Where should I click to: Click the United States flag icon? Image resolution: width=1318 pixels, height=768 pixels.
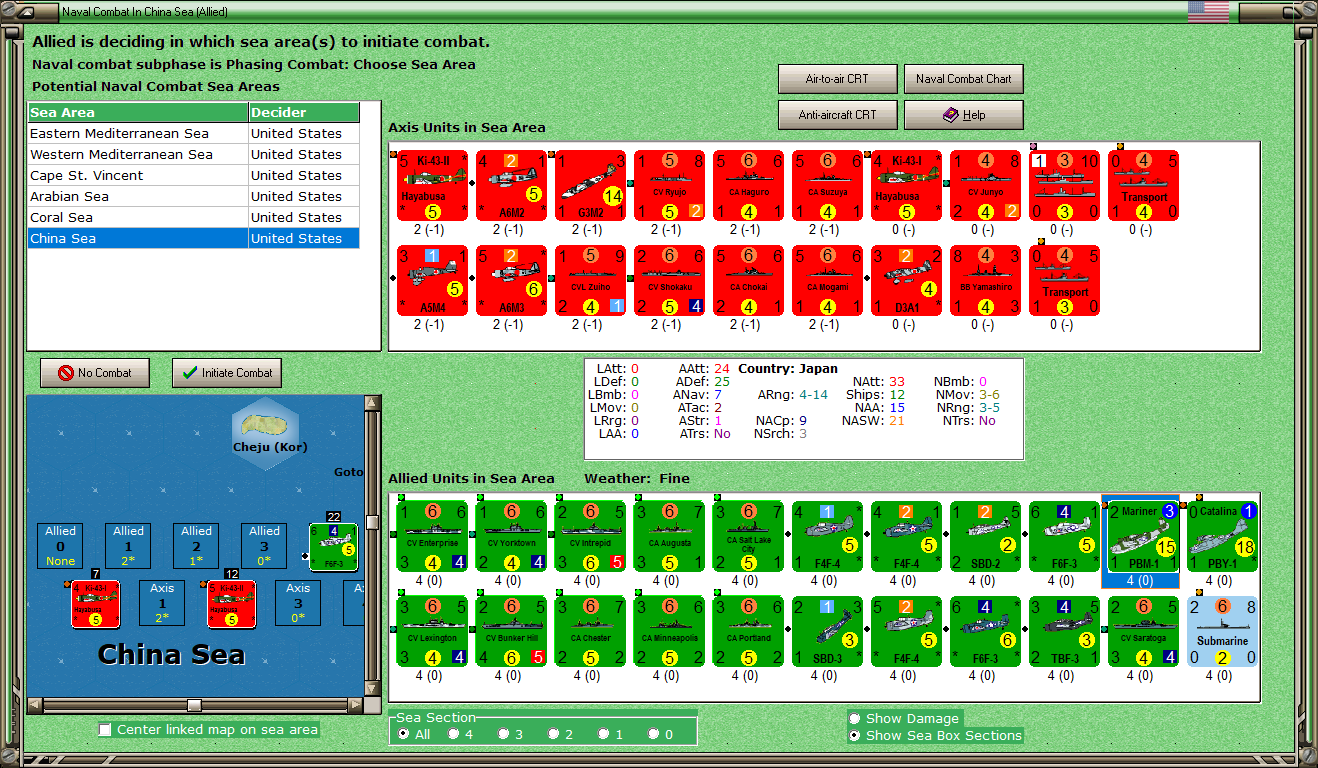[1208, 12]
